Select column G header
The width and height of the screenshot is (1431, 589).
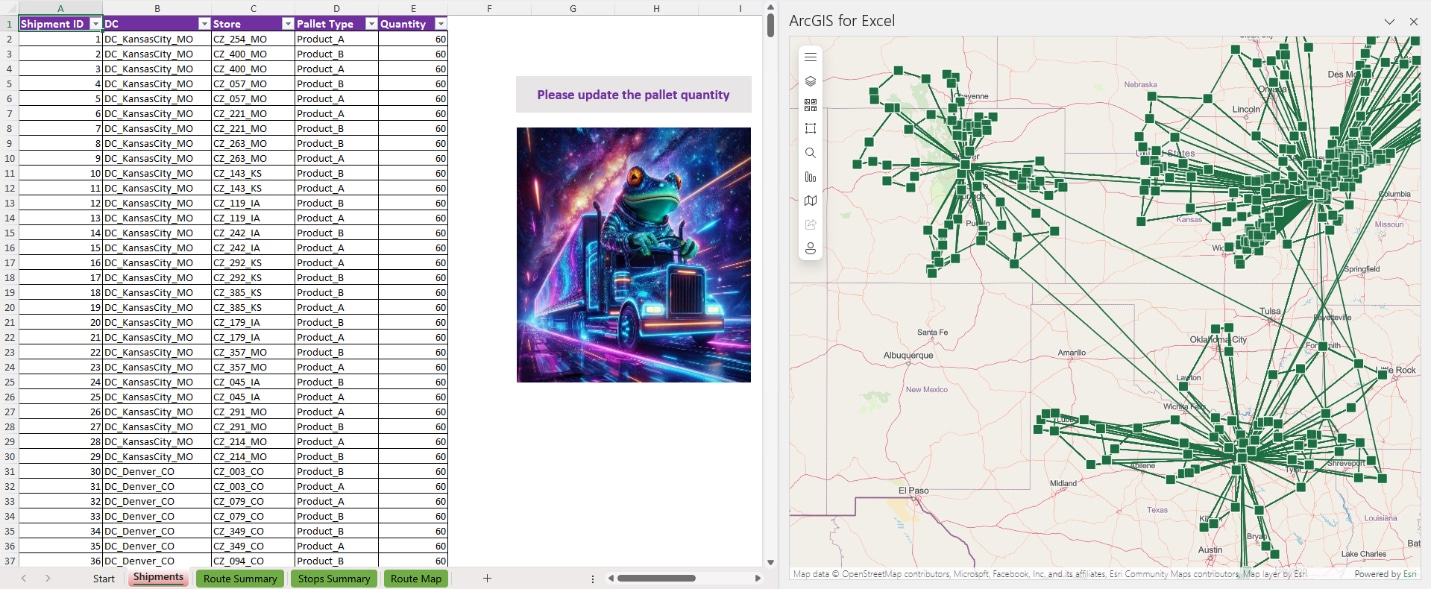pyautogui.click(x=573, y=8)
